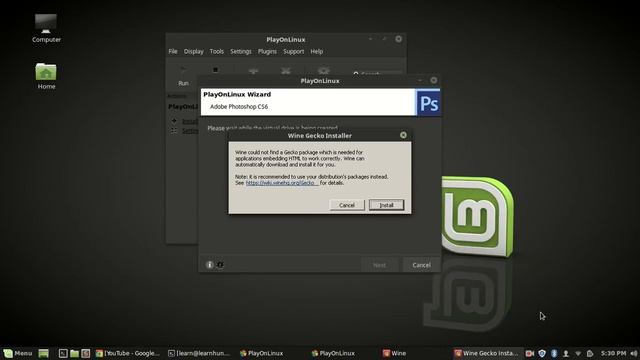
Task: Click the Remove X toolbar icon in PlayOnLinux
Action: click(286, 71)
